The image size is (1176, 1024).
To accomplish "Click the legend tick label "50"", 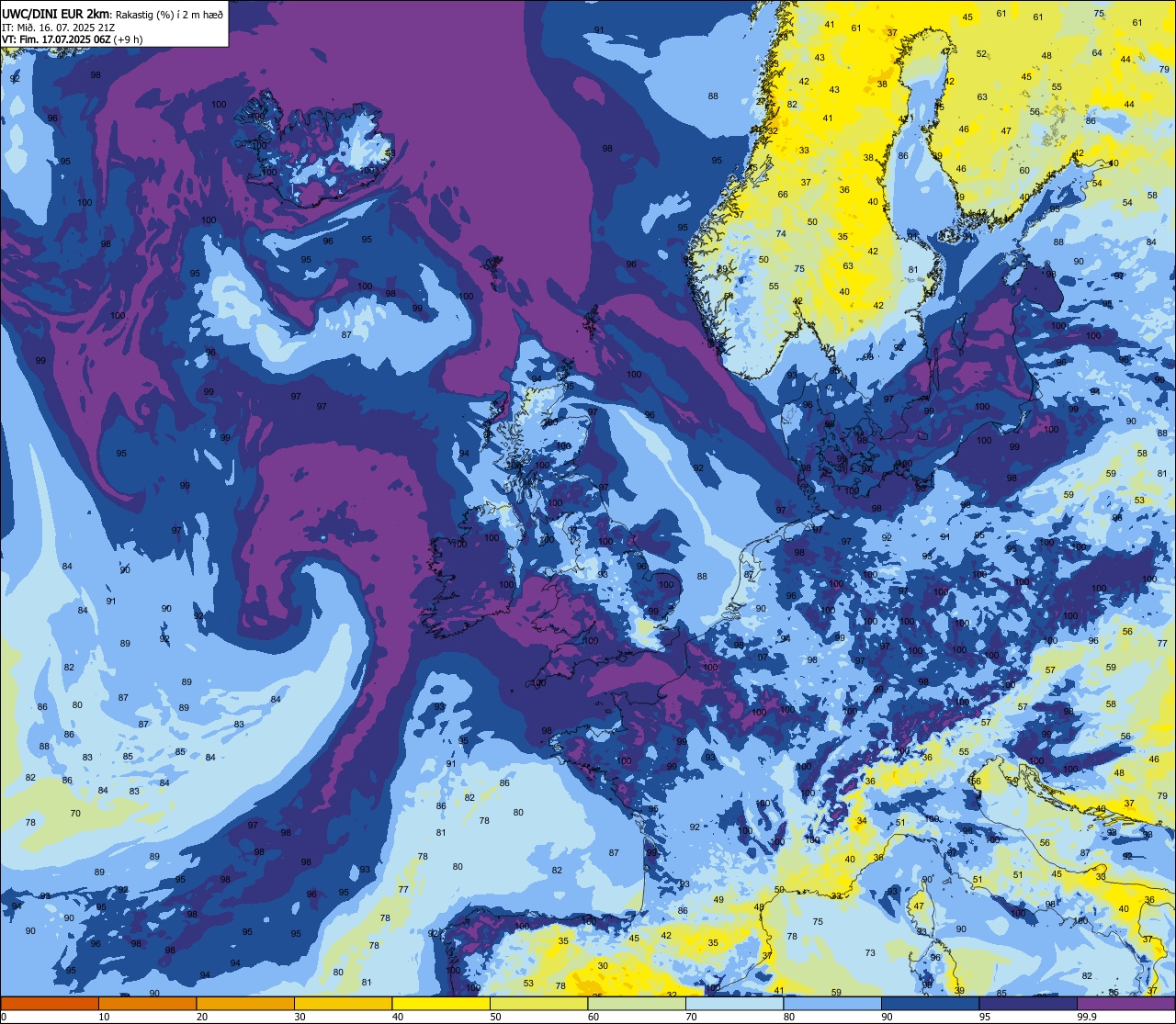I will tap(495, 1017).
